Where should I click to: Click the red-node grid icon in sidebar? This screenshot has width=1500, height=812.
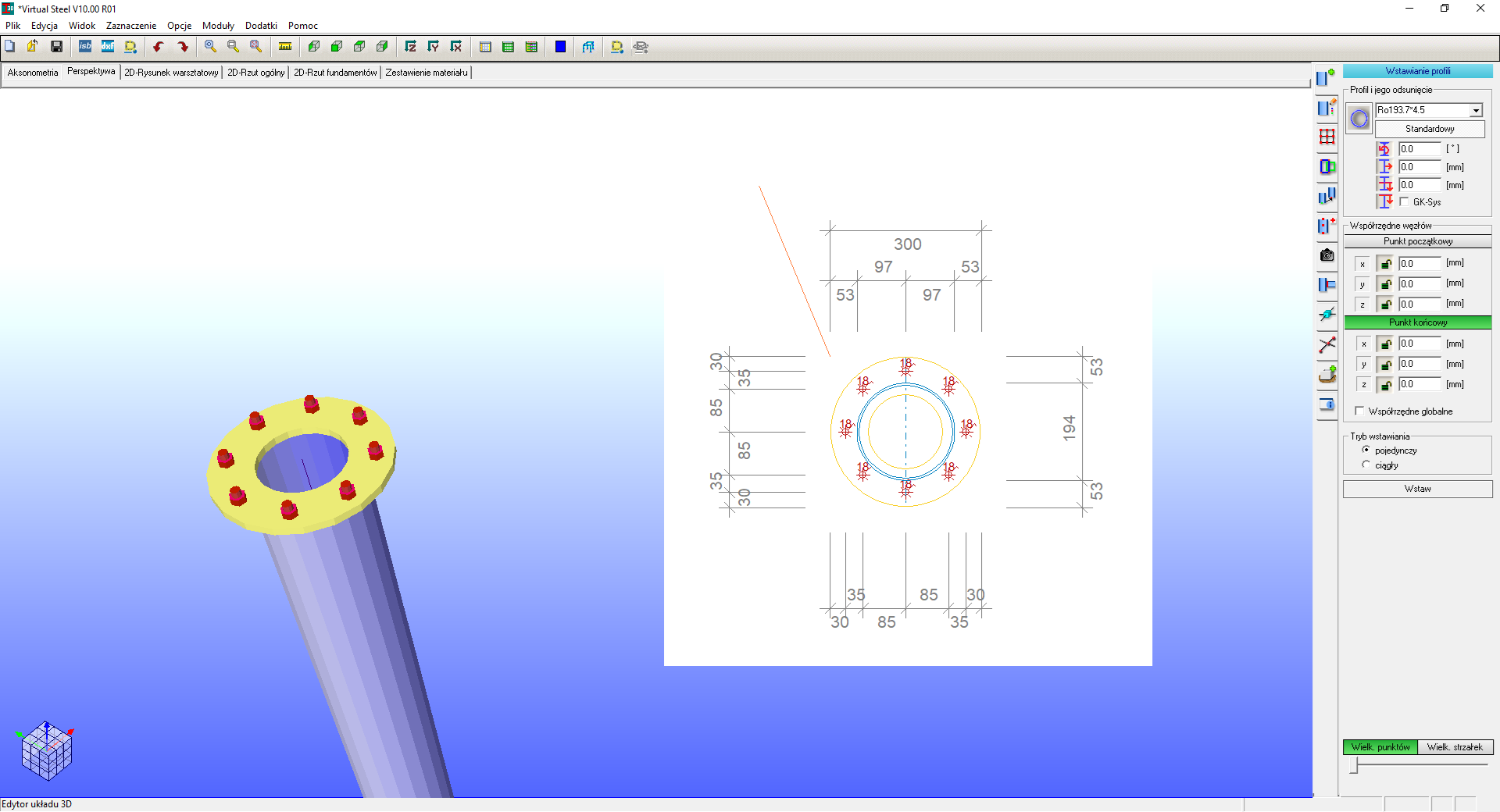pos(1327,137)
